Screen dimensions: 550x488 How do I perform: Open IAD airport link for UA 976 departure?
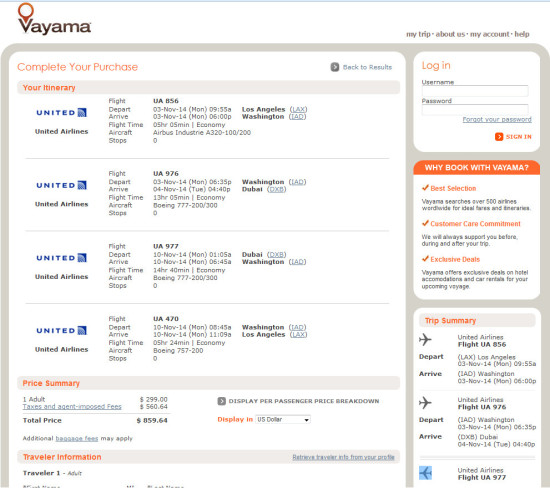[x=297, y=182]
